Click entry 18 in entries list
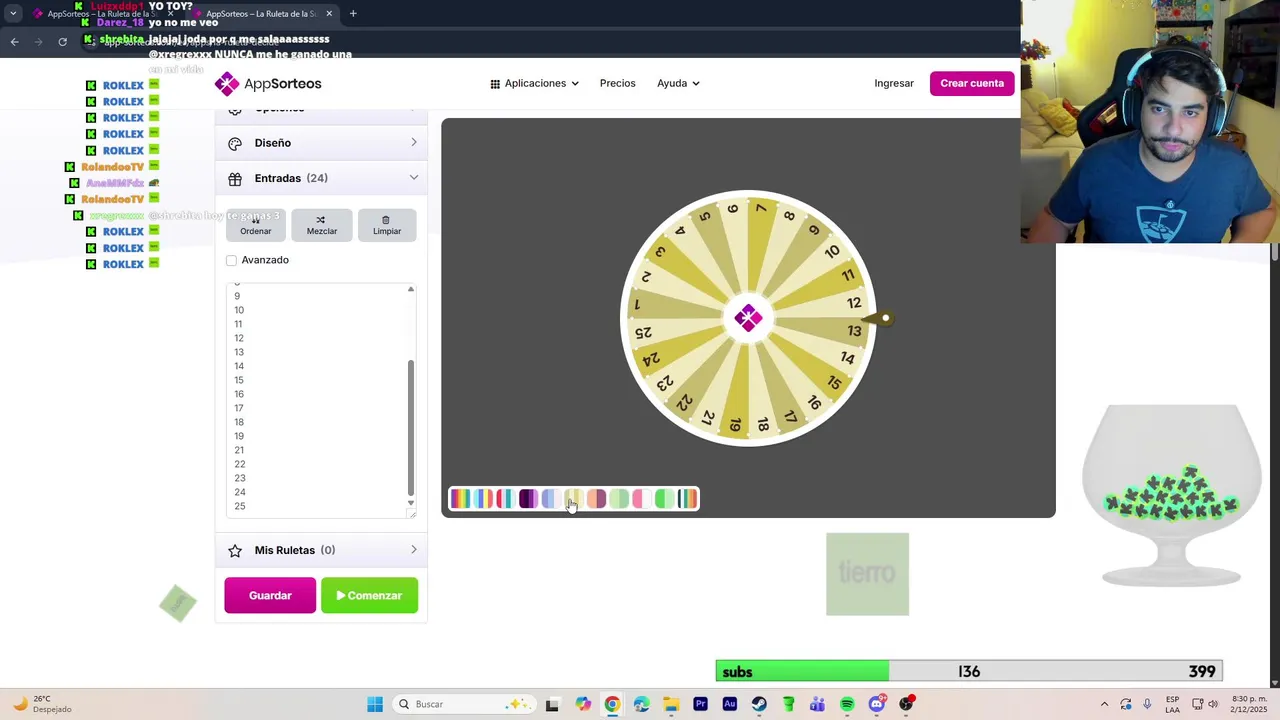This screenshot has height=720, width=1280. 239,422
